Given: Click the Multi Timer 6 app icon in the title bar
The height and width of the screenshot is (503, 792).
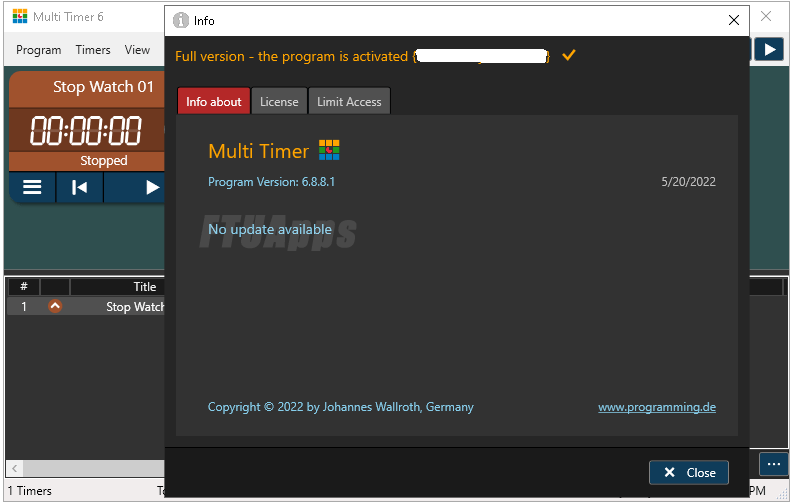Looking at the screenshot, I should 20,16.
